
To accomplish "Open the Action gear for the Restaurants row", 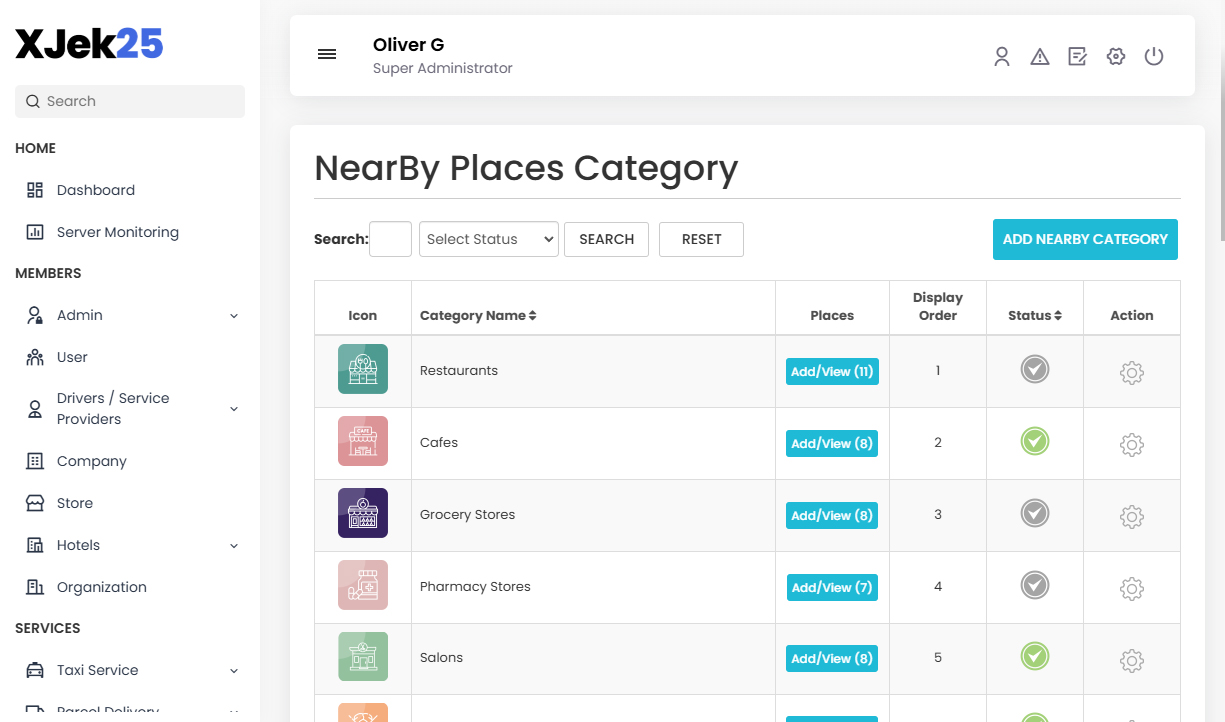I will (1131, 371).
